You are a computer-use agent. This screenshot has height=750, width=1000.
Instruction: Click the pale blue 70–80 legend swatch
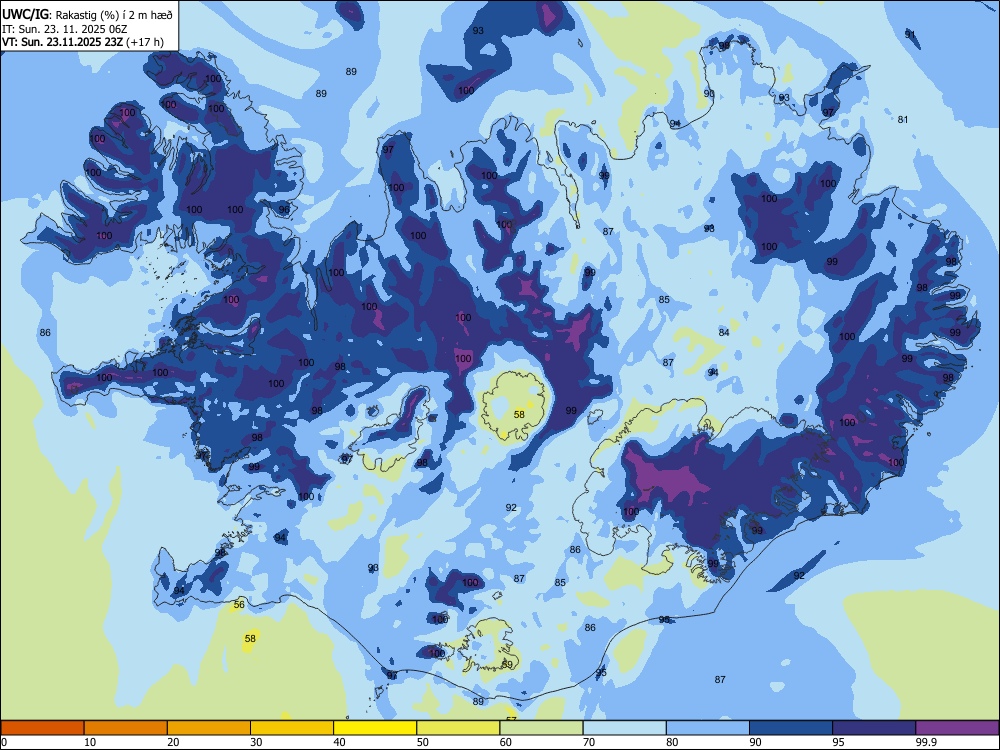point(624,728)
